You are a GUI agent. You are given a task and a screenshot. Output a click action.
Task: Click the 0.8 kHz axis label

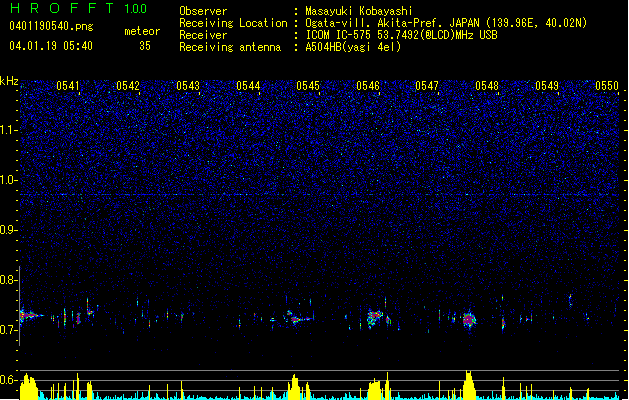point(8,280)
